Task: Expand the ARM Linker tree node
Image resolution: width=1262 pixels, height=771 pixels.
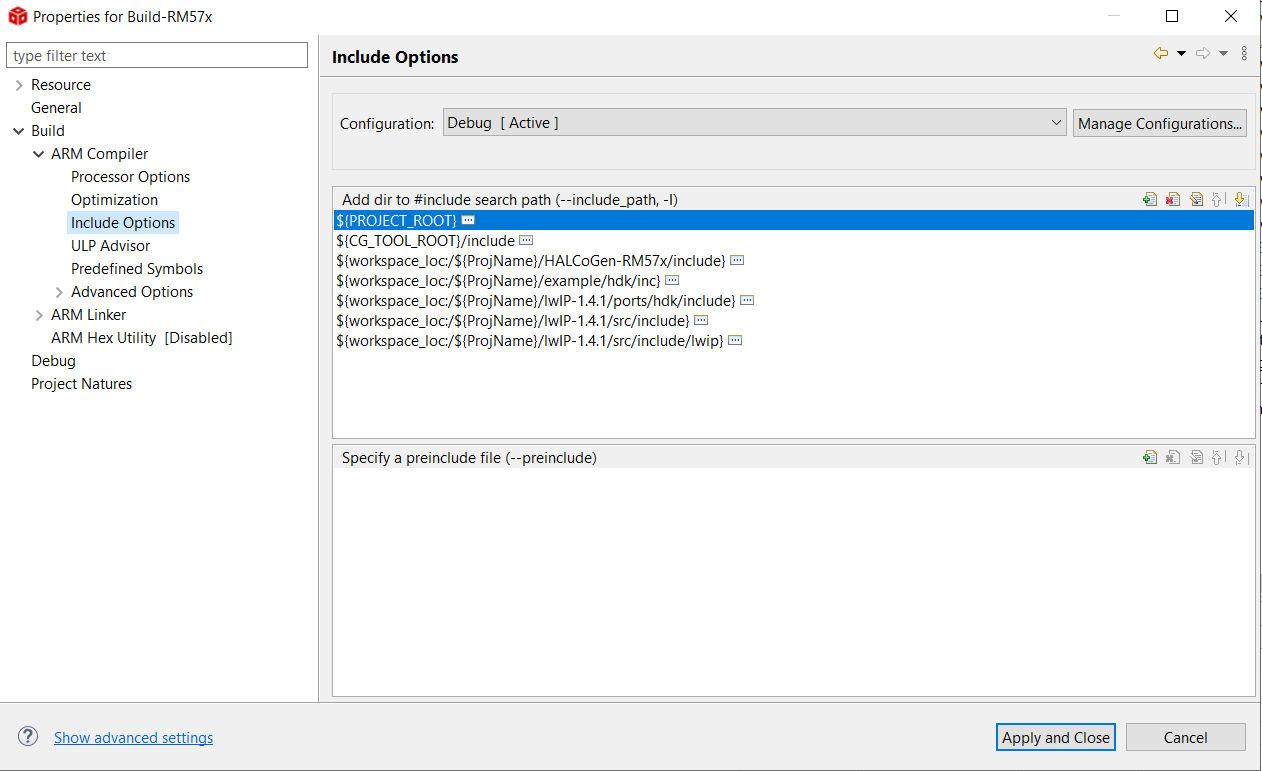Action: (x=40, y=314)
